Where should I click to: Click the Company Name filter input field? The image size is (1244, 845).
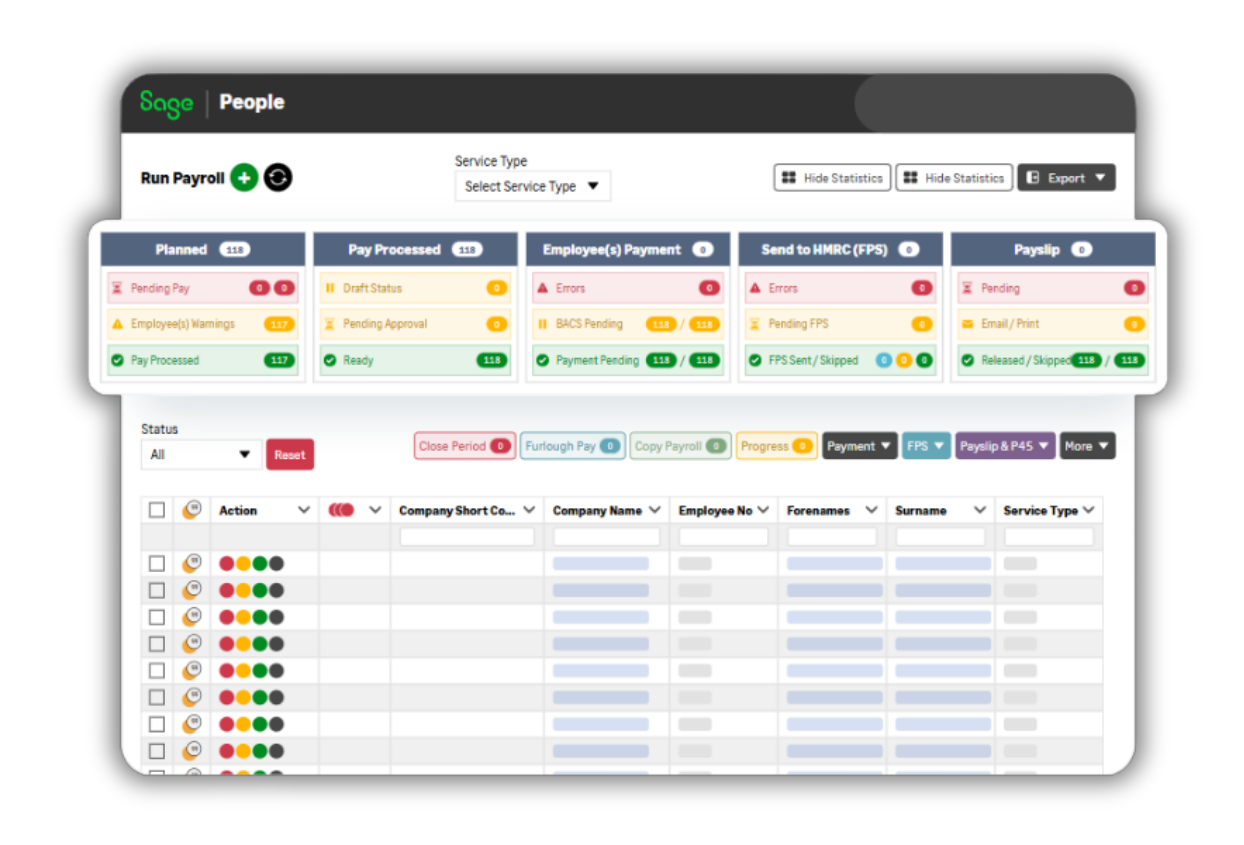tap(606, 537)
